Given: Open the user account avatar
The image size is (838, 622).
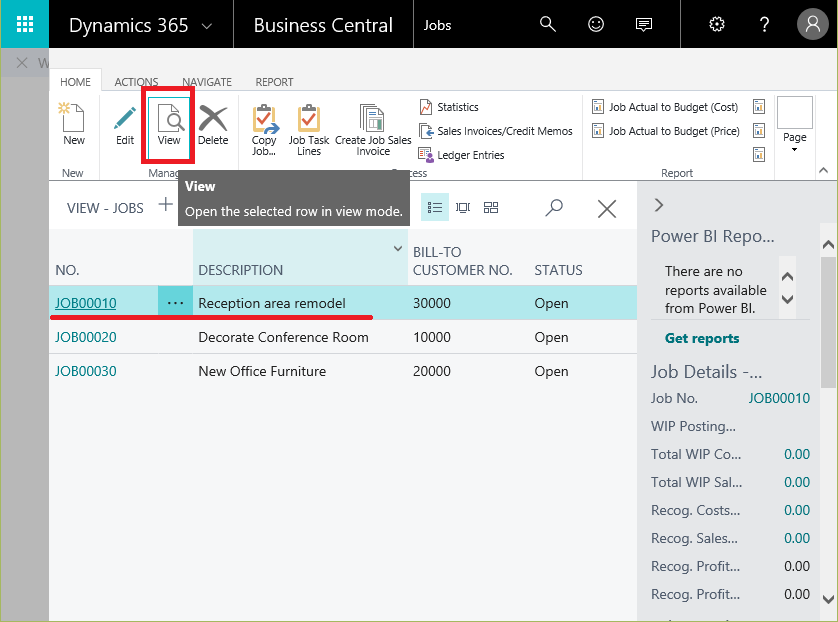Looking at the screenshot, I should [x=812, y=24].
